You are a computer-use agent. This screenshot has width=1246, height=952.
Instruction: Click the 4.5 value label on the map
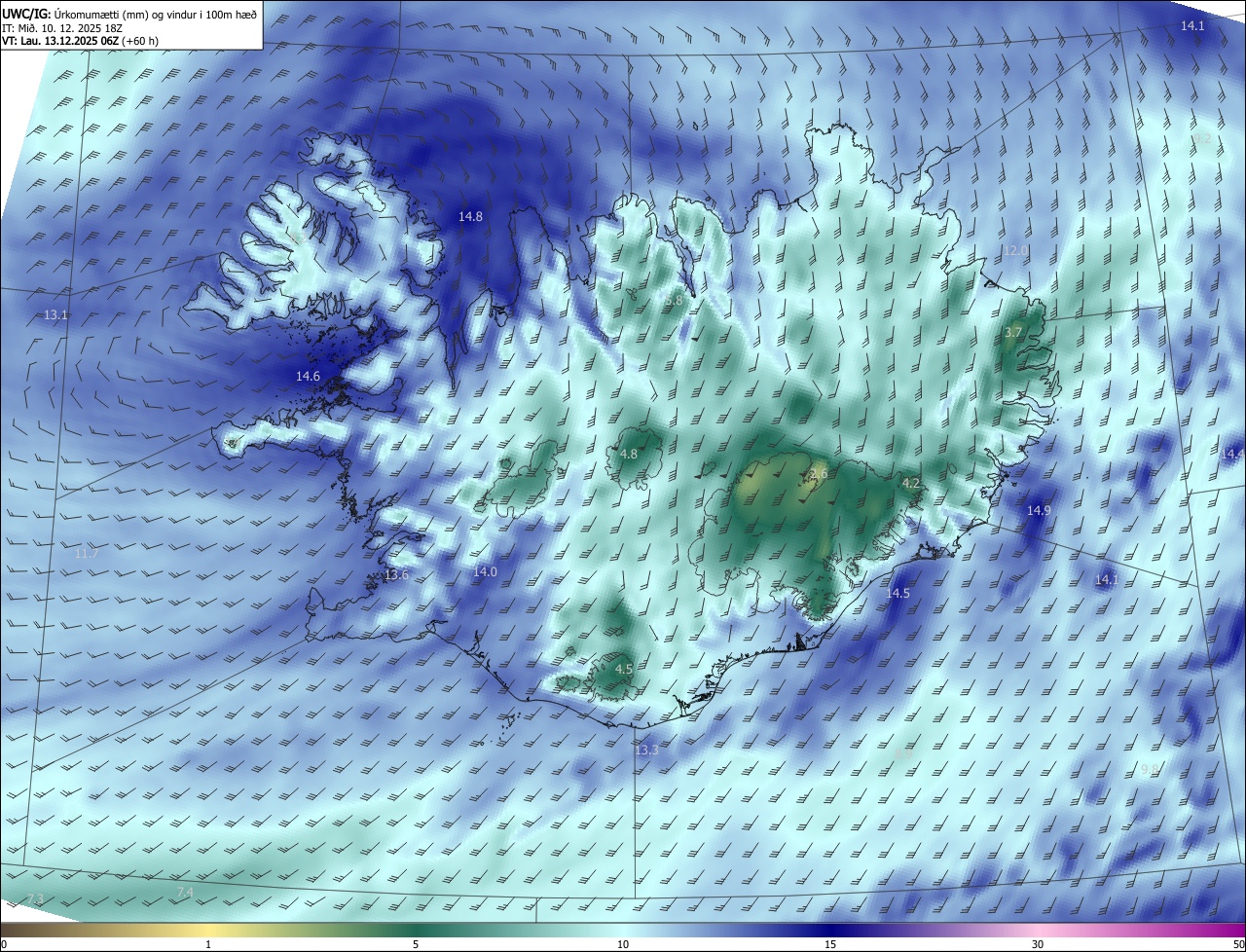point(624,670)
